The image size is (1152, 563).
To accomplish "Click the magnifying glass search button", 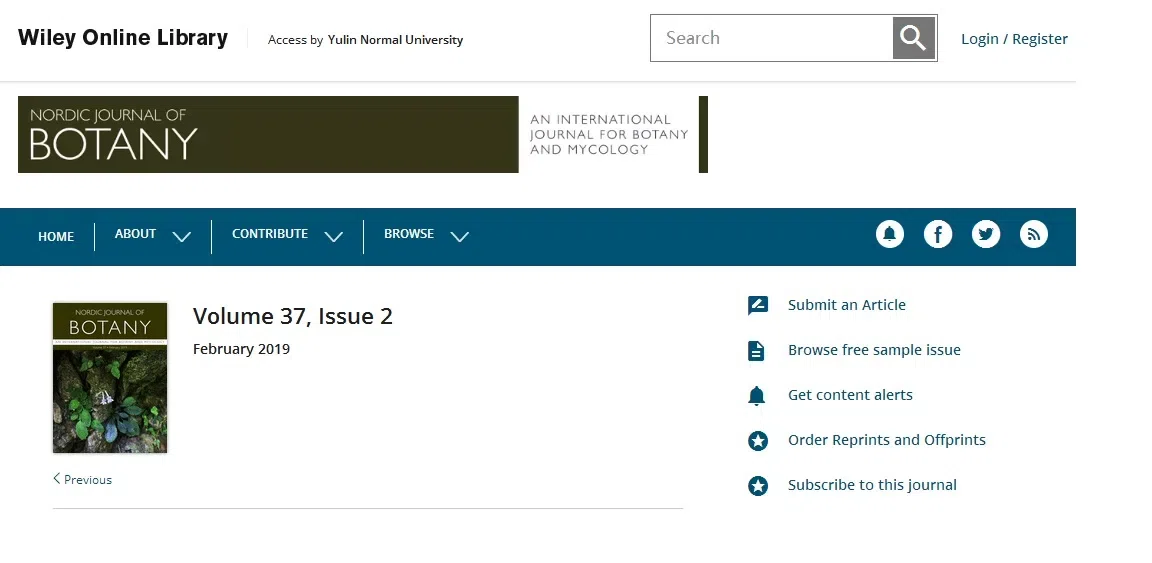I will (913, 38).
